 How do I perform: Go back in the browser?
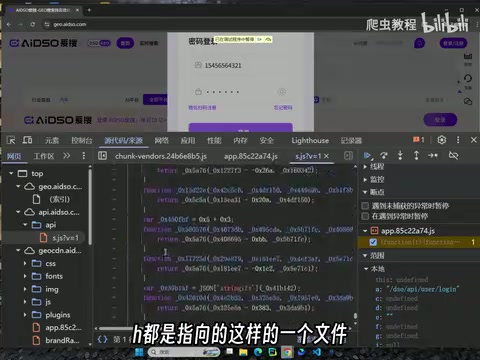tap(9, 24)
